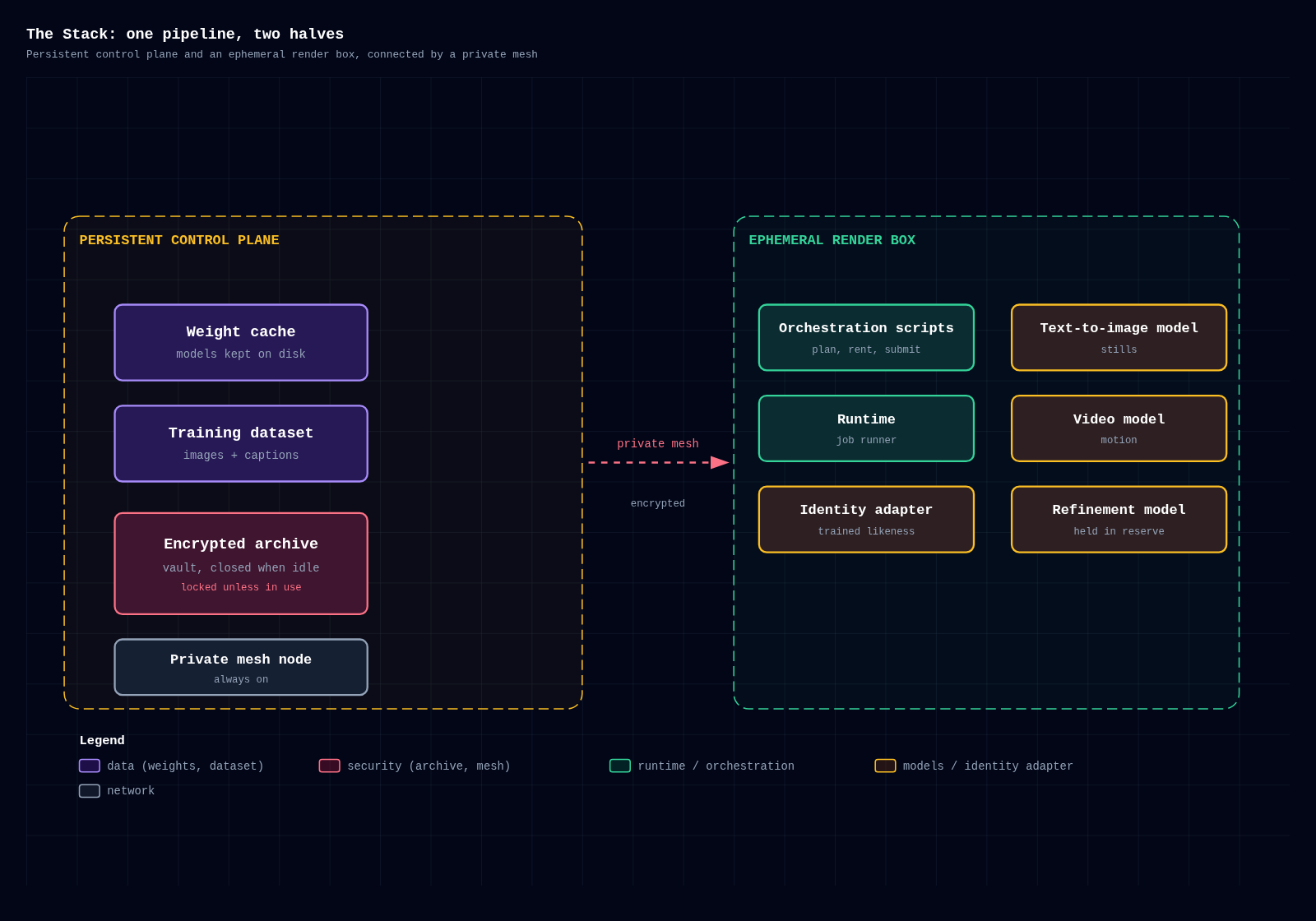Click 'security (archive, mesh)' legend text
Viewport: 1316px width, 921px height.
coord(429,766)
